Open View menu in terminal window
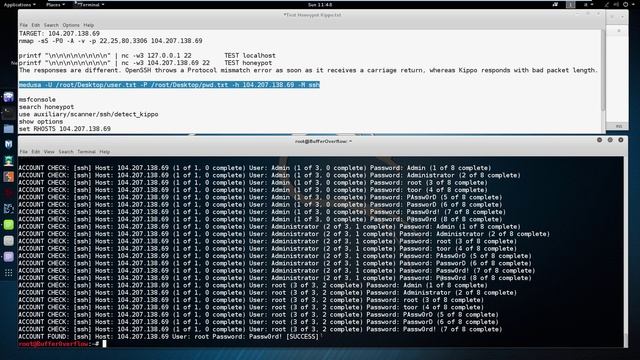Image resolution: width=640 pixels, height=360 pixels. pos(49,152)
